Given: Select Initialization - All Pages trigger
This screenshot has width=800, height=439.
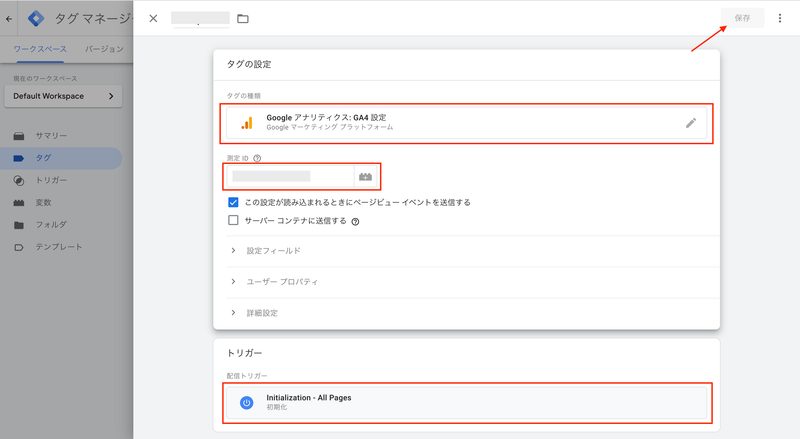Looking at the screenshot, I should [x=466, y=403].
